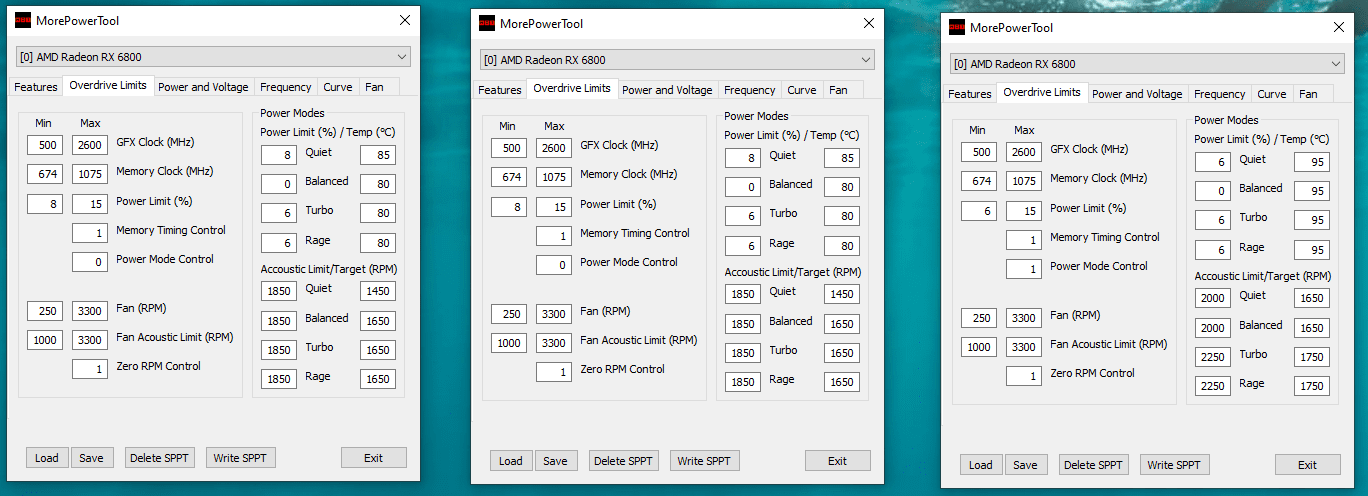
Task: Click Load button in left window
Action: (47, 458)
